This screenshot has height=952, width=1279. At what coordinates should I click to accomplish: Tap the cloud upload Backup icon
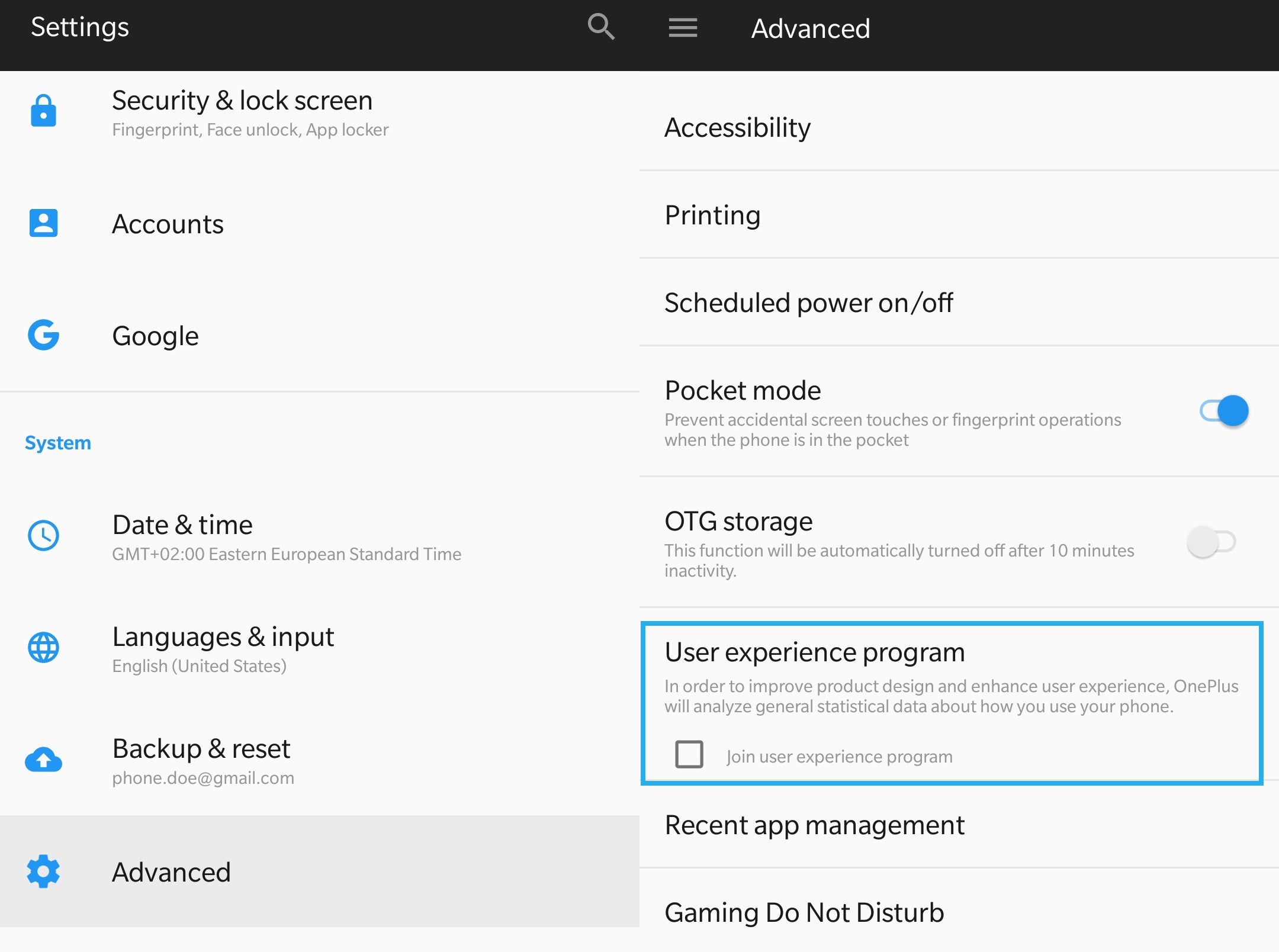coord(43,760)
